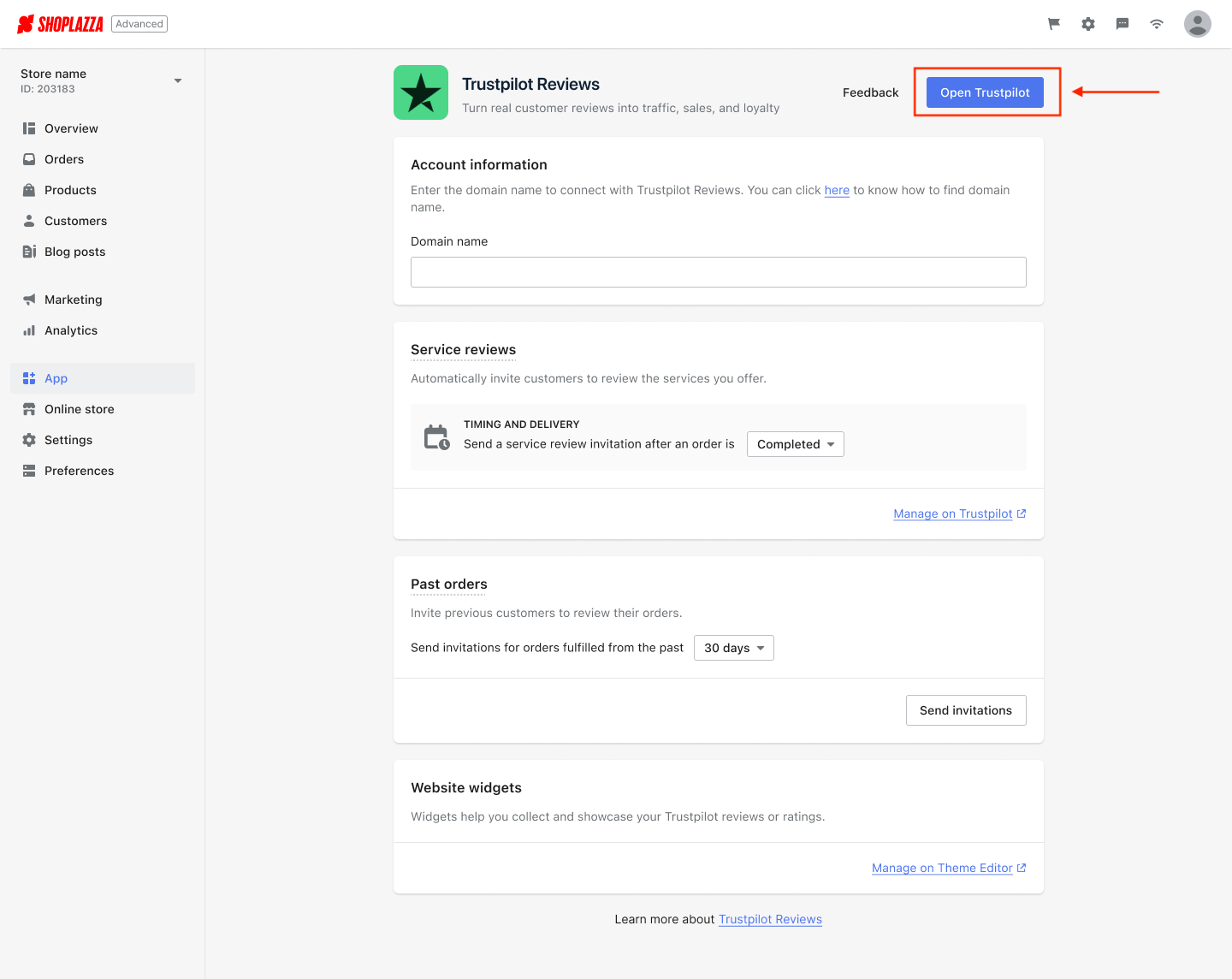Click the Blog posts document icon
This screenshot has width=1232, height=979.
(29, 252)
